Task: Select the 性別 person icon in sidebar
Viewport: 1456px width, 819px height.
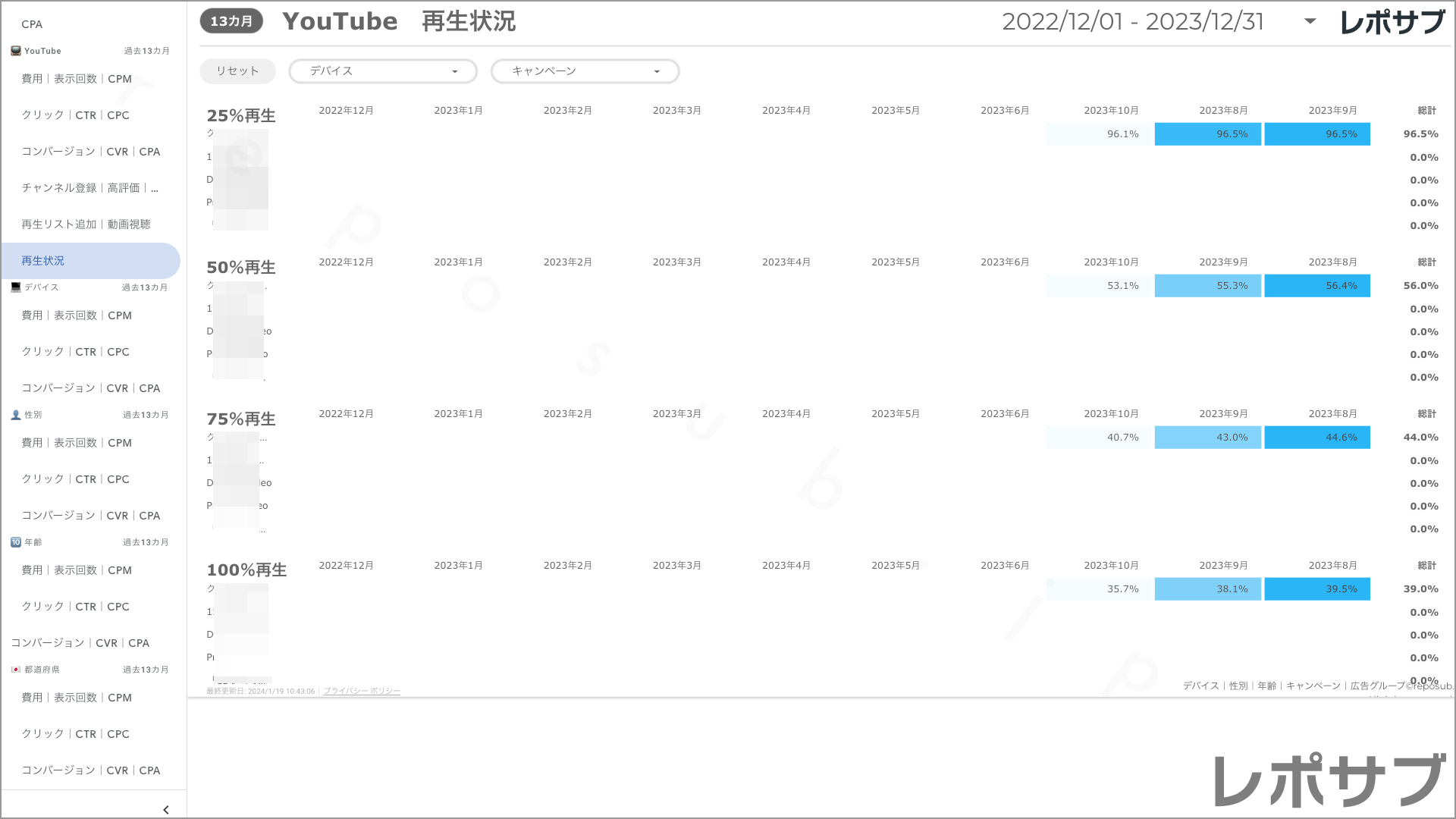Action: [14, 415]
